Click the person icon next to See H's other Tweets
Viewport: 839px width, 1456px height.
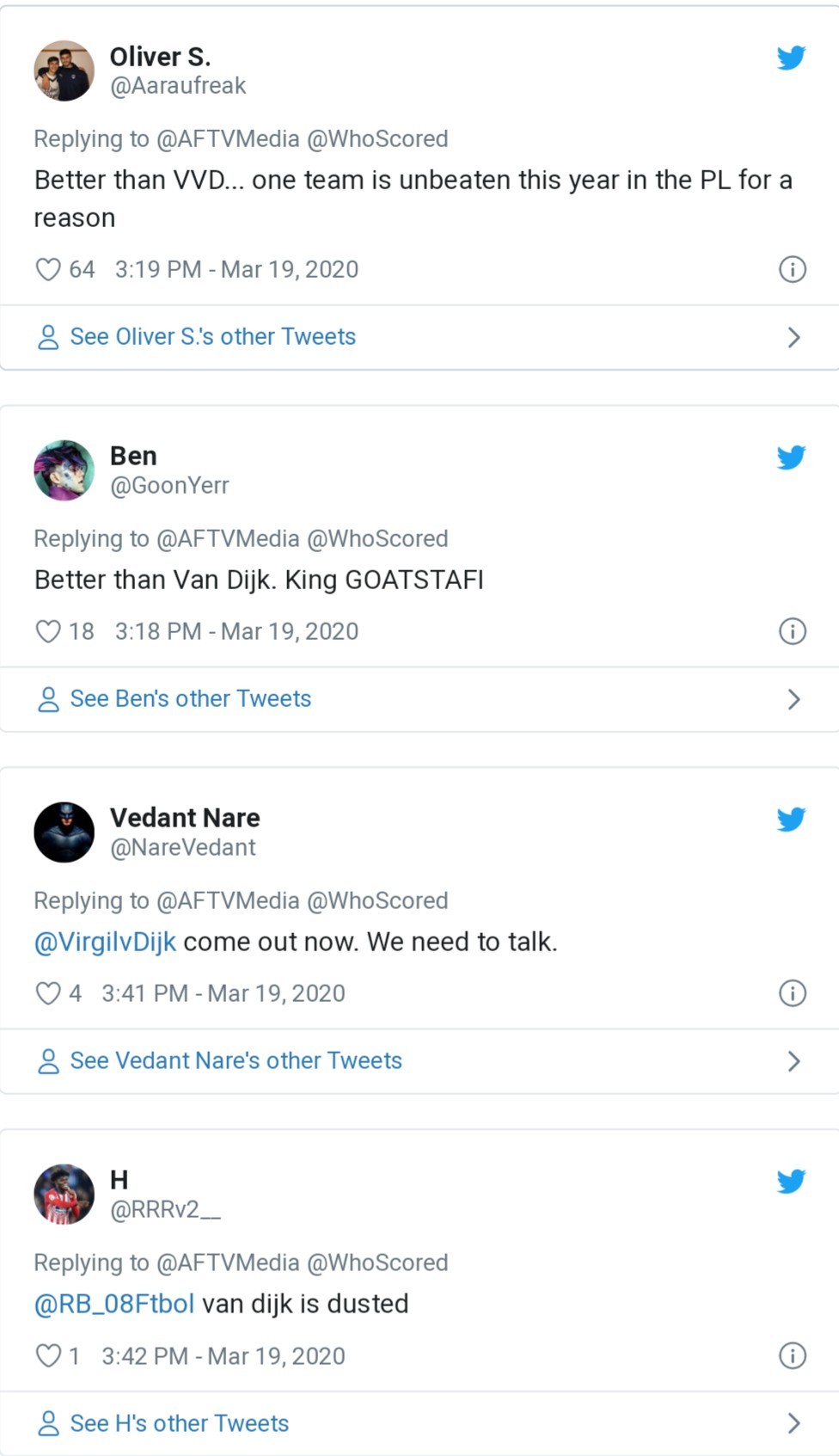(x=48, y=1423)
